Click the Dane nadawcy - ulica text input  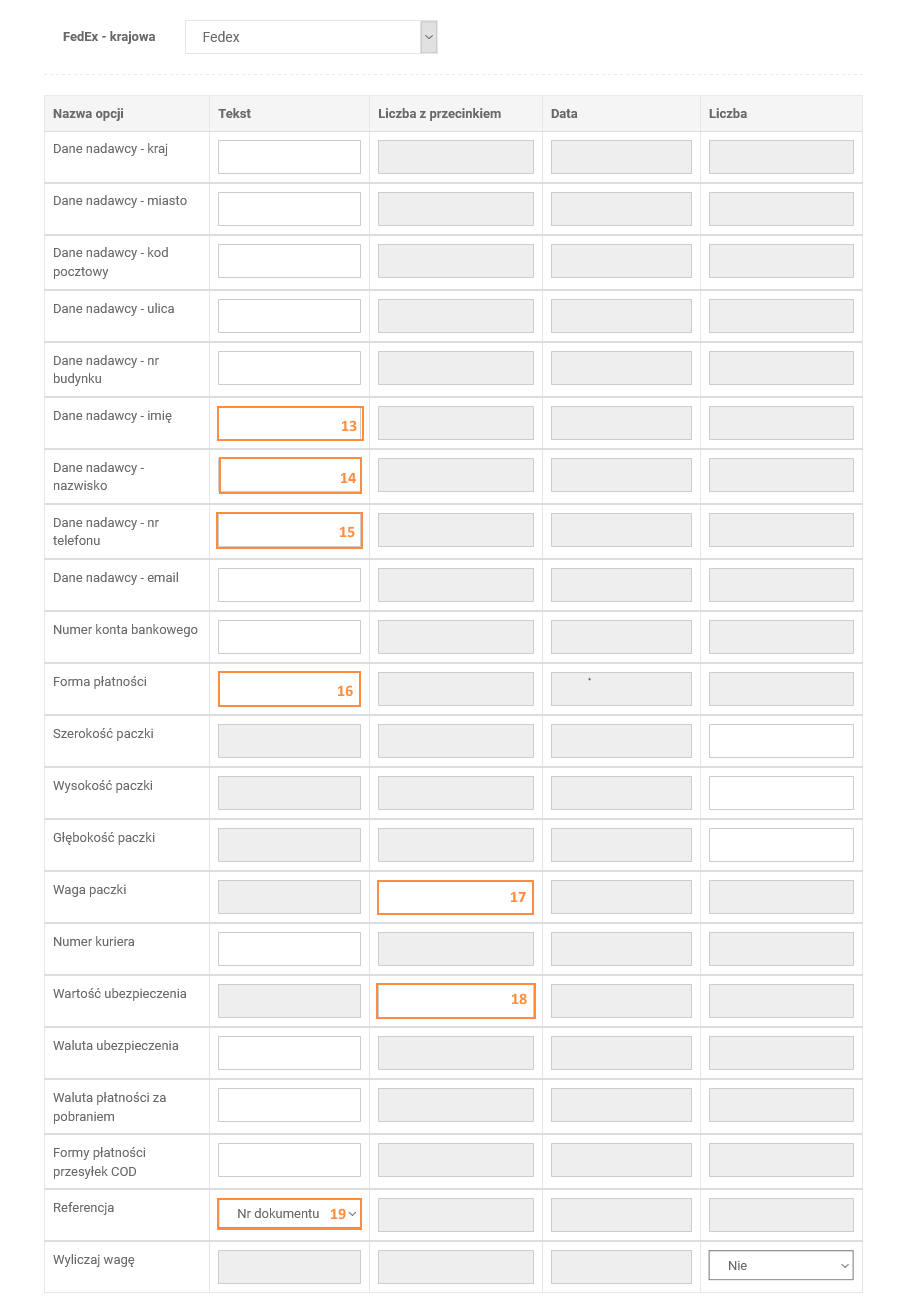point(289,316)
